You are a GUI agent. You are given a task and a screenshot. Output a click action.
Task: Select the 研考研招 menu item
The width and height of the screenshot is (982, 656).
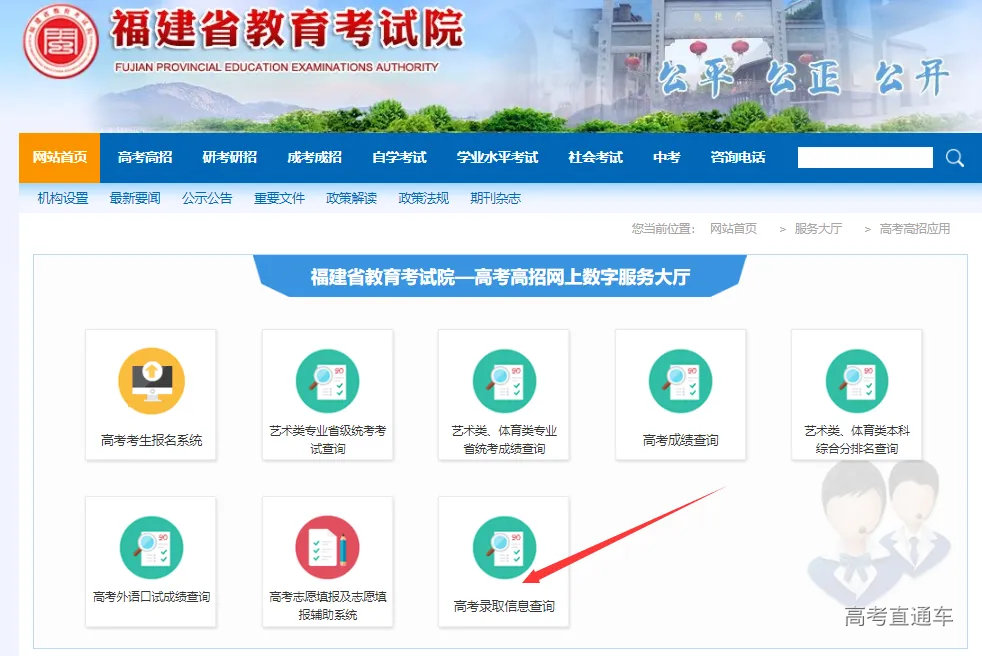[230, 157]
